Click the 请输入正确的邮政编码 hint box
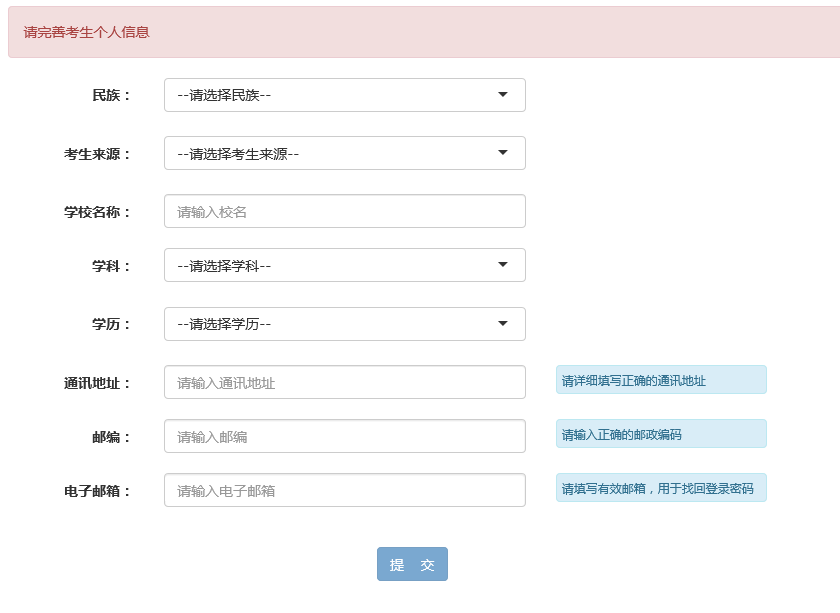840x613 pixels. pyautogui.click(x=661, y=433)
